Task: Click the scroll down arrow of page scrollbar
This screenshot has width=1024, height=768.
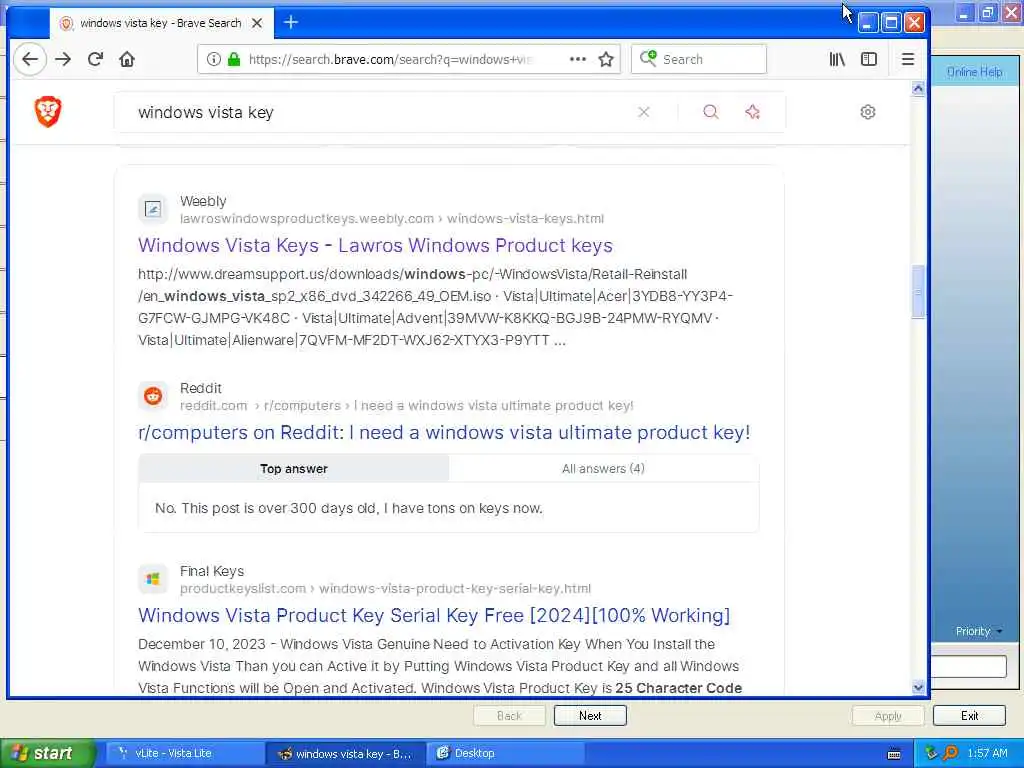Action: pos(918,687)
